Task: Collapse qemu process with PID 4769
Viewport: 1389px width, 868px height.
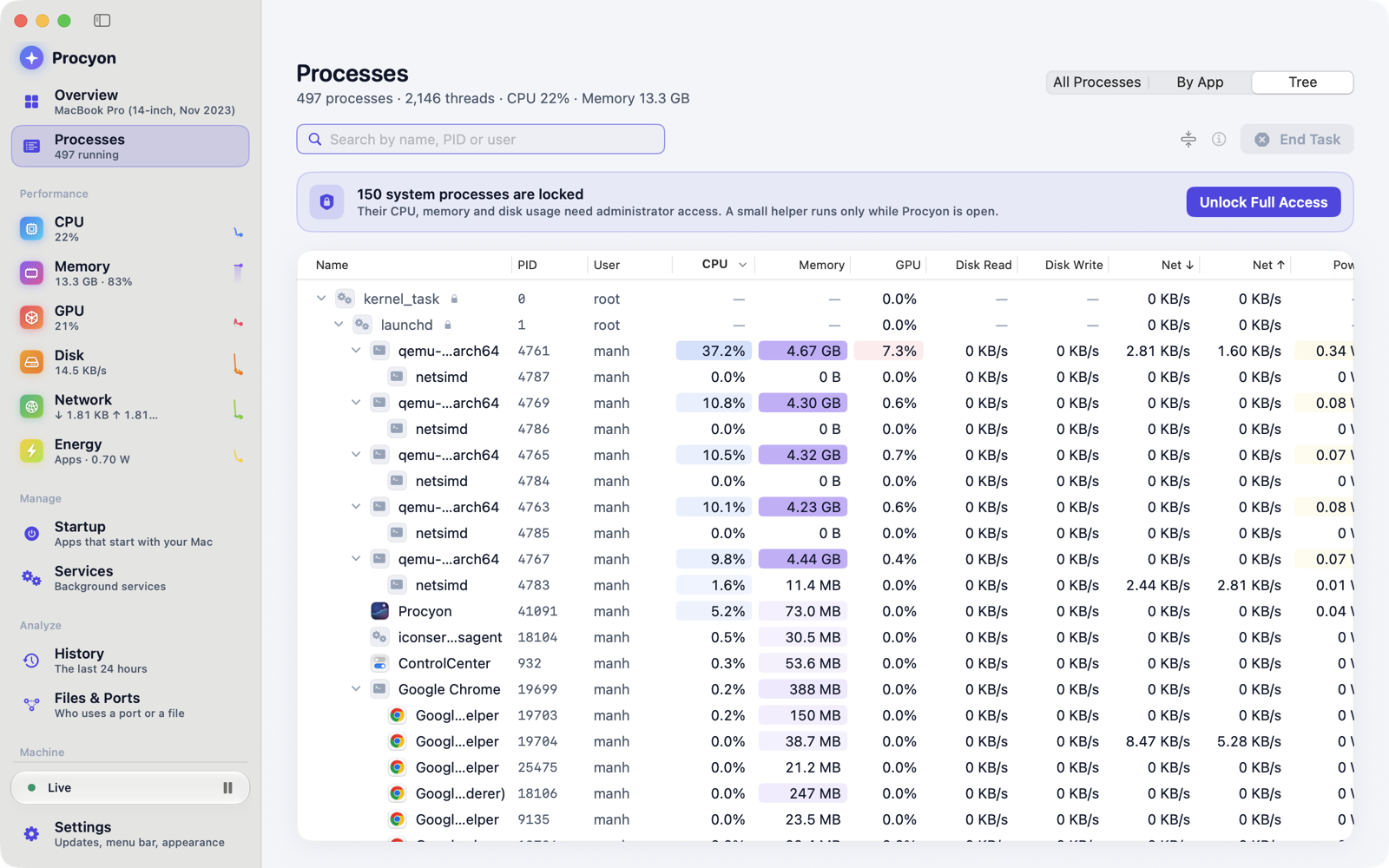Action: click(x=356, y=403)
